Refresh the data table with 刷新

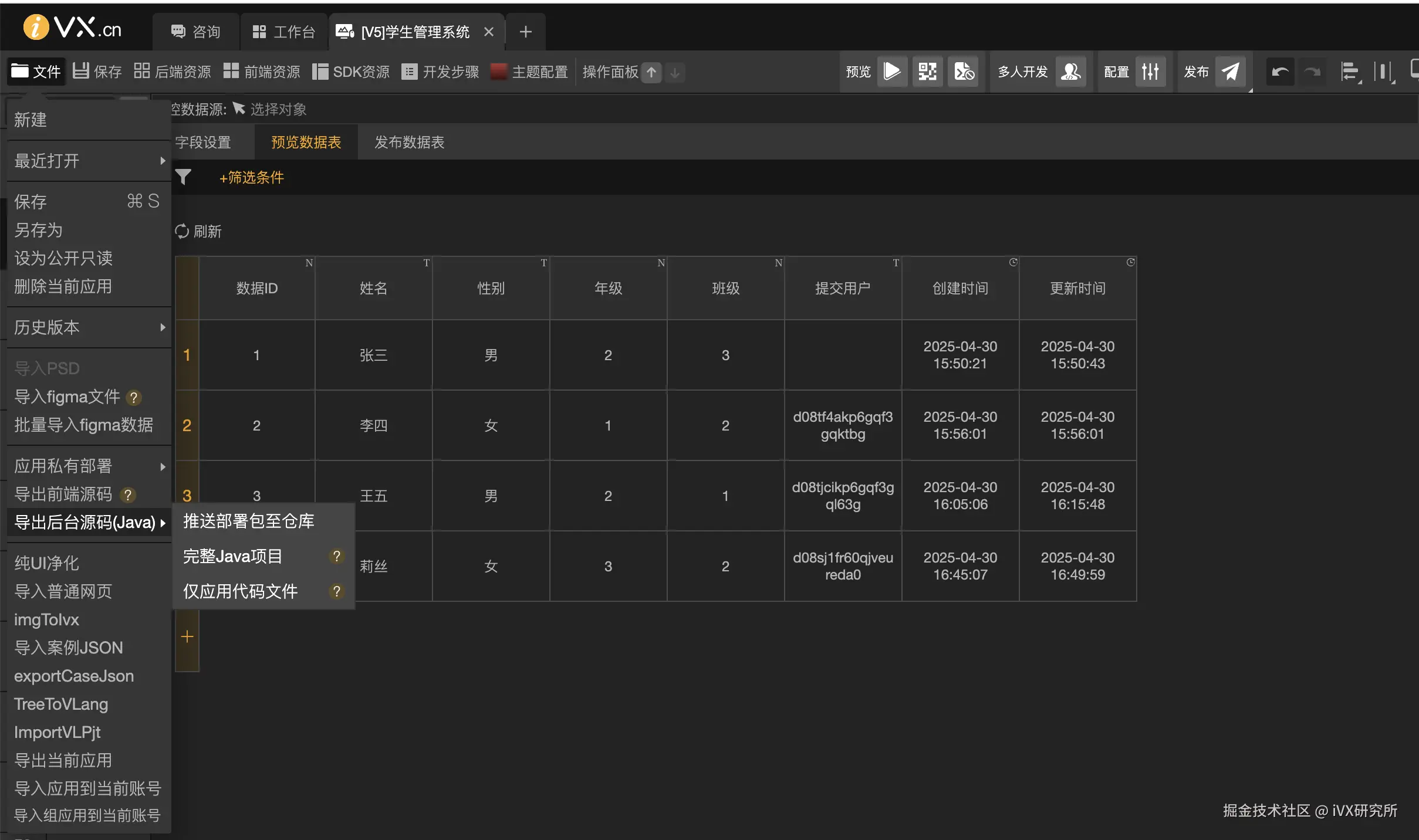198,231
